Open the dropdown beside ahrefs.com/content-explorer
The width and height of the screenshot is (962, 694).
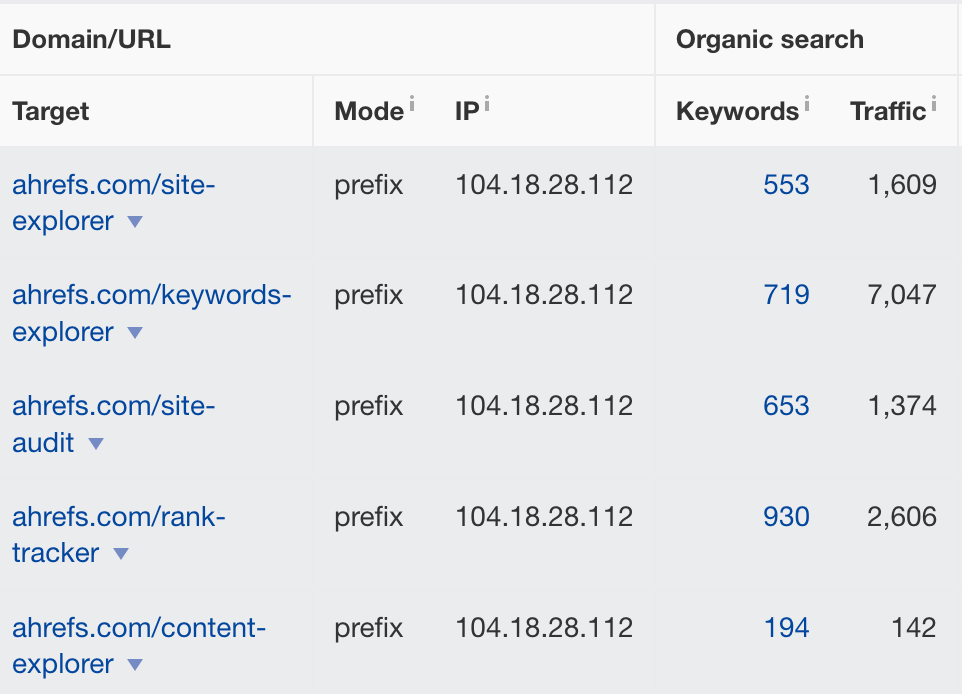tap(135, 665)
